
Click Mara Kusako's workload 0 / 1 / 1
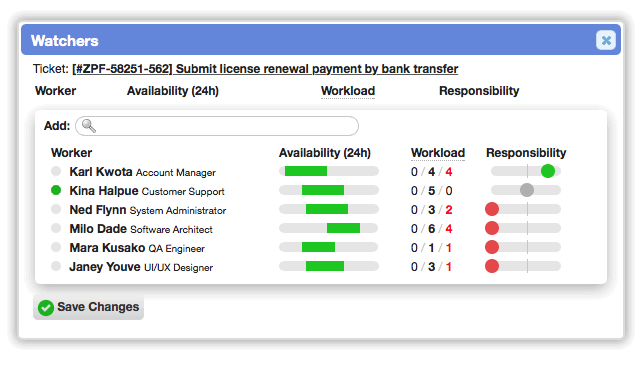432,248
